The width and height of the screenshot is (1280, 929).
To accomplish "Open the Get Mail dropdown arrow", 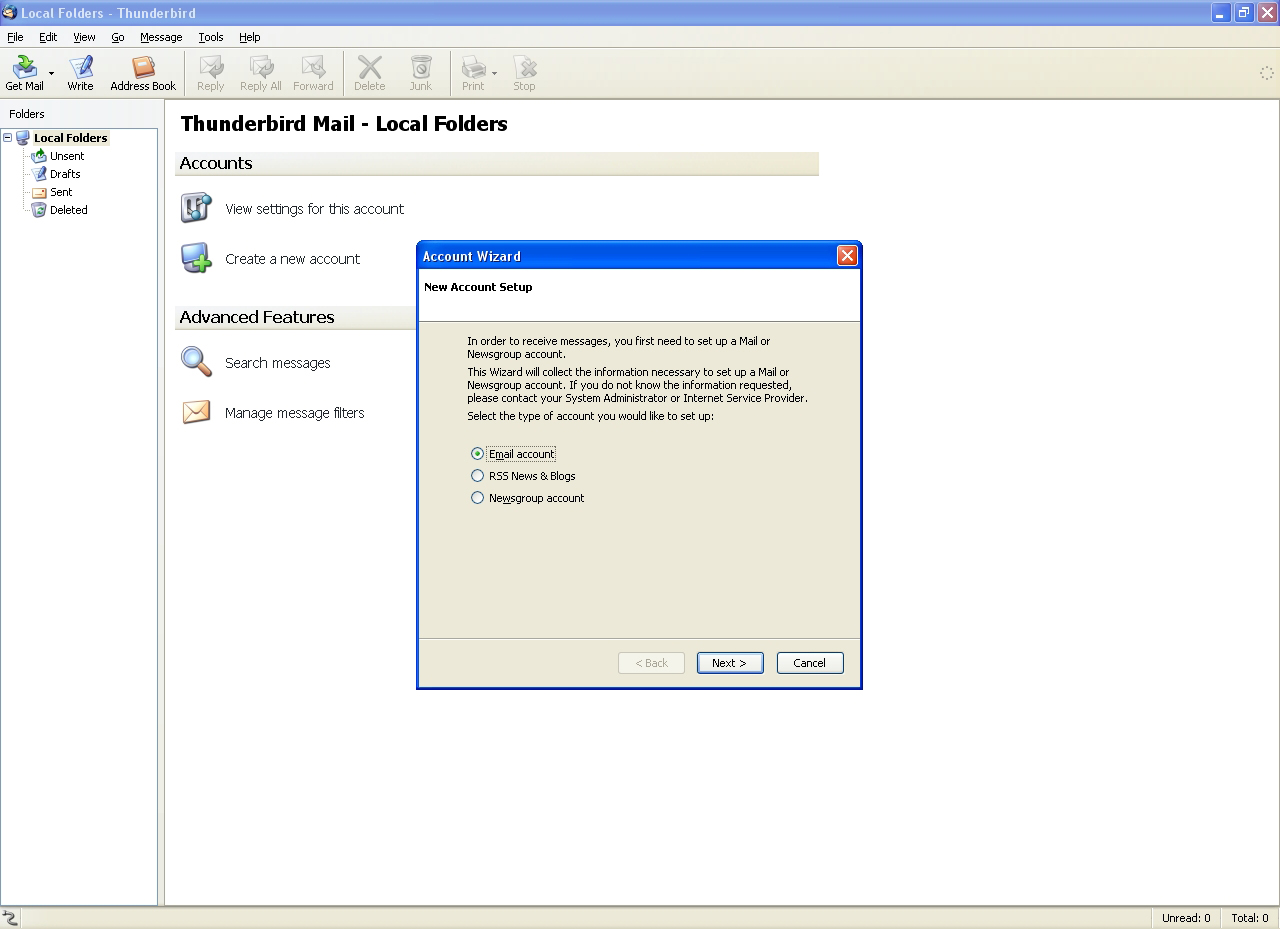I will click(51, 73).
